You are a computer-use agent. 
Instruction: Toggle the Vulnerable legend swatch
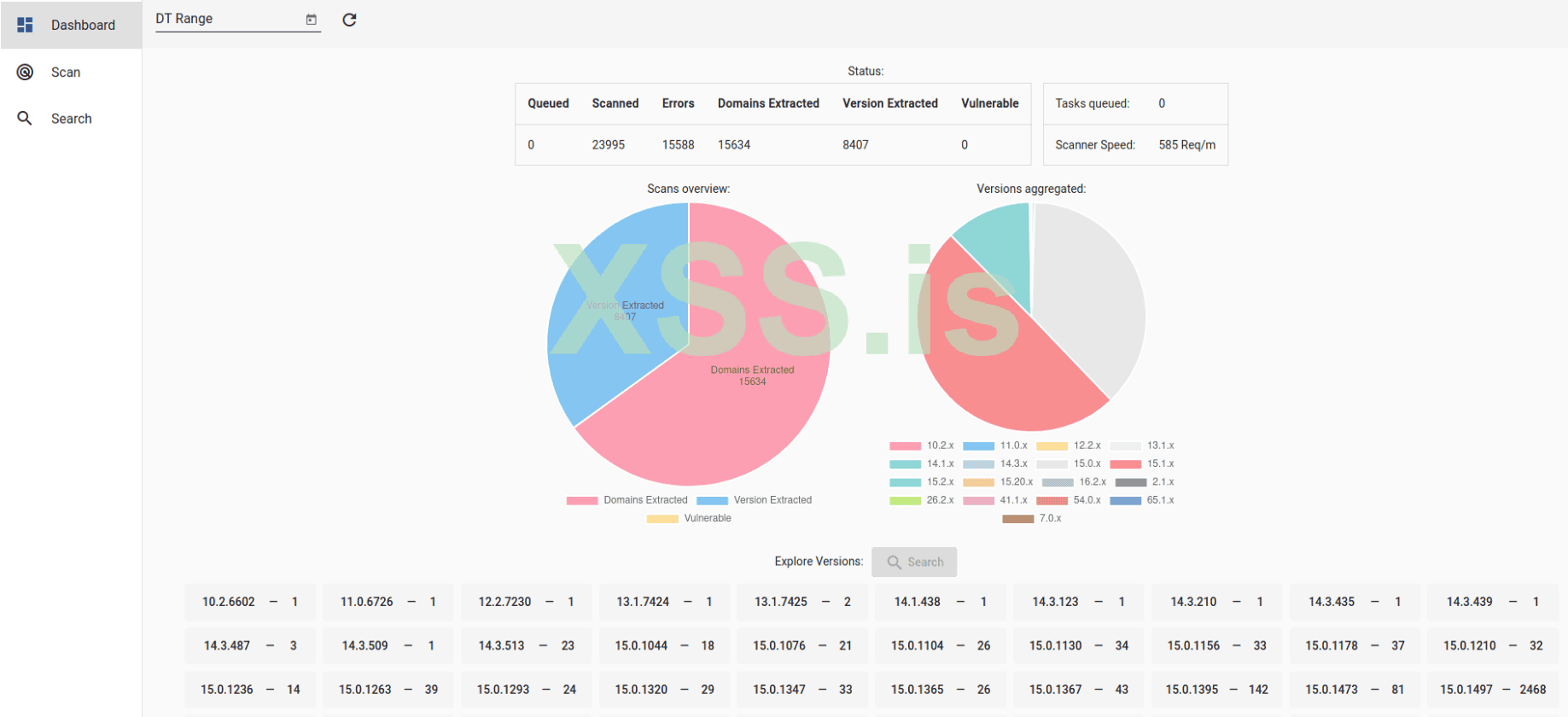tap(662, 518)
